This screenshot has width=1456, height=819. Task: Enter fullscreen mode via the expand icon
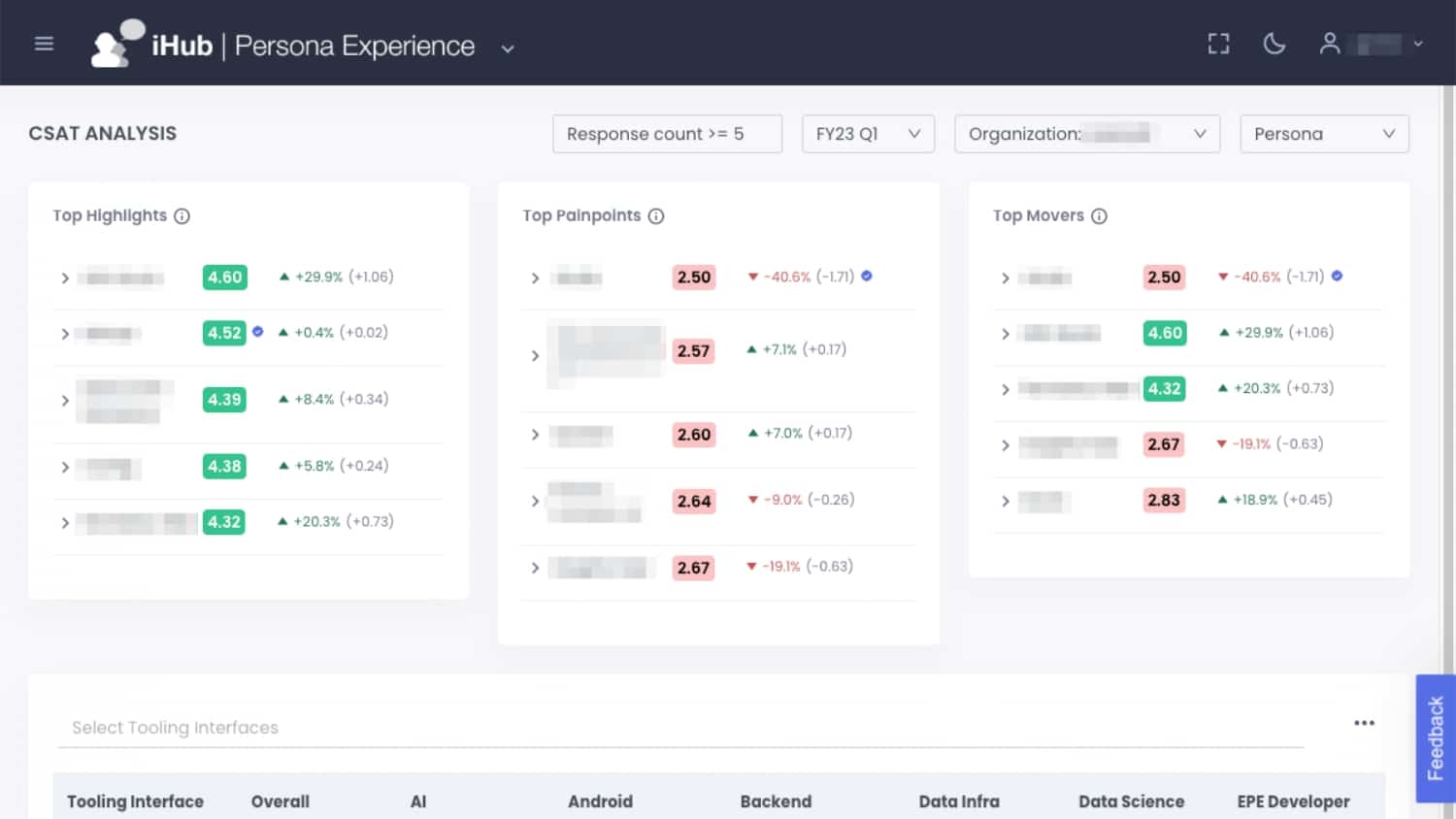point(1218,44)
